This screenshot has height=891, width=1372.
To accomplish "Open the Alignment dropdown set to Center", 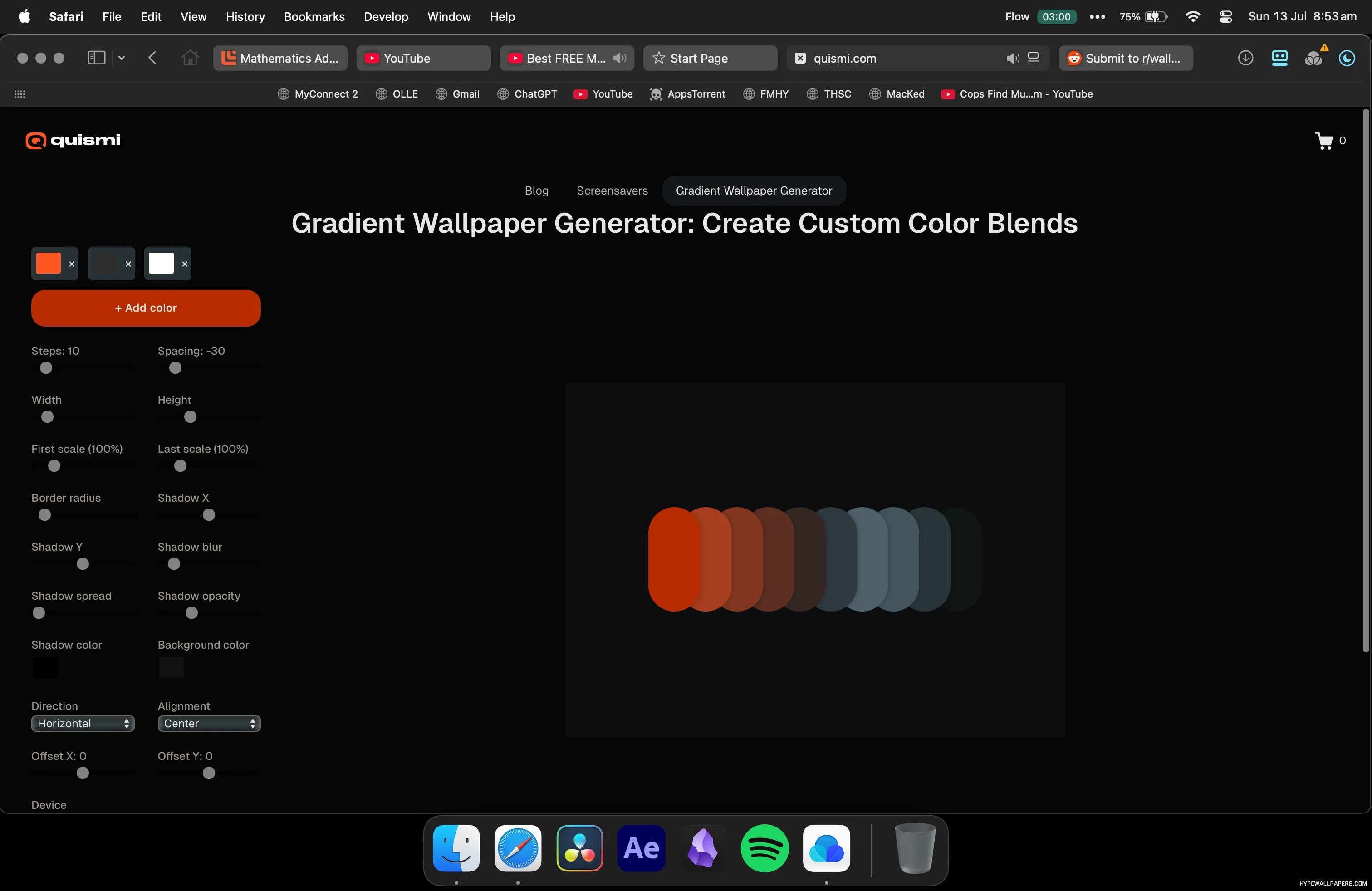I will point(209,723).
